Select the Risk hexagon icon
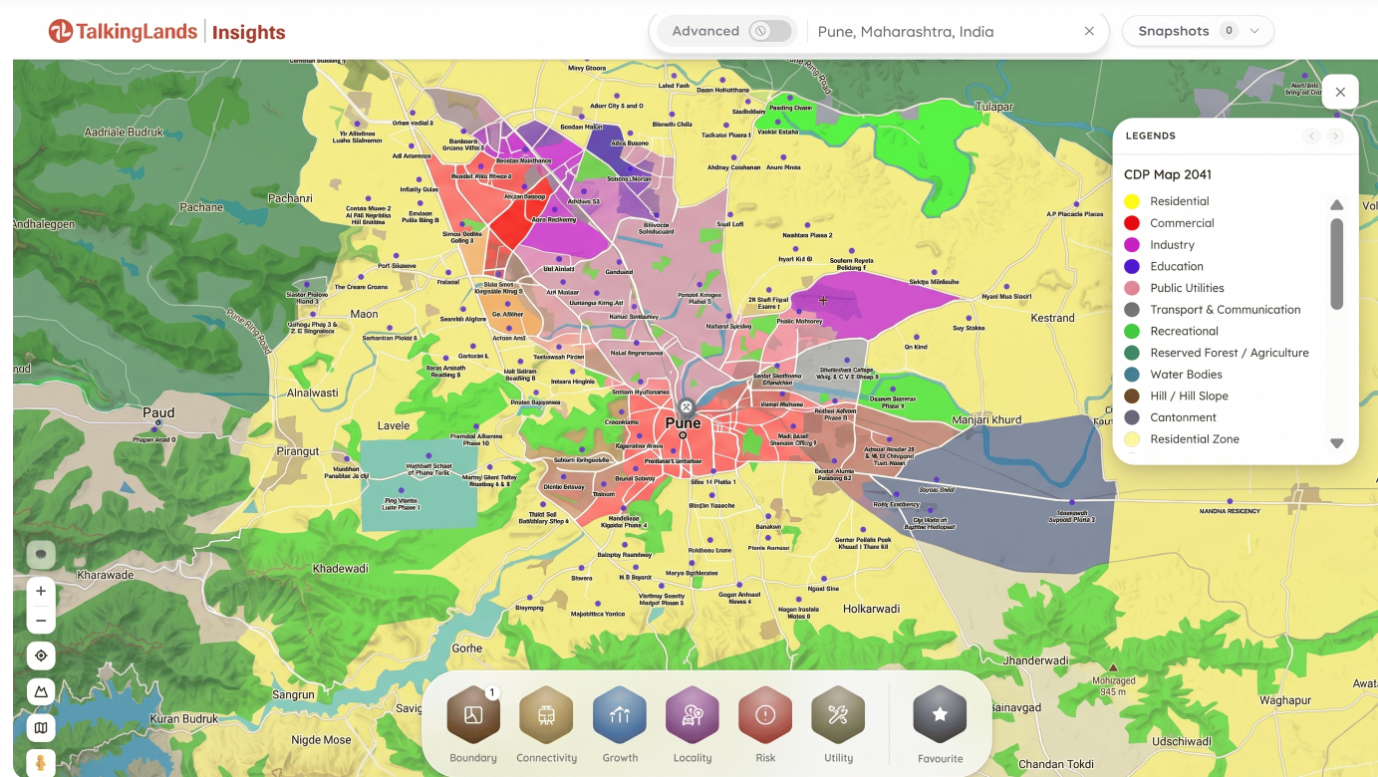The height and width of the screenshot is (777, 1378). coord(765,715)
